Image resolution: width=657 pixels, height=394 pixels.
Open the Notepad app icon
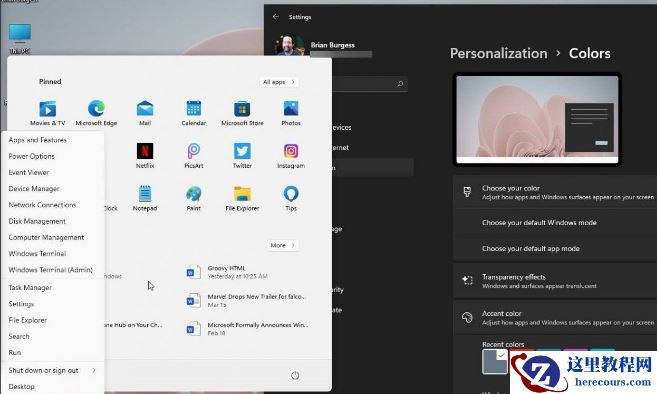pyautogui.click(x=145, y=194)
